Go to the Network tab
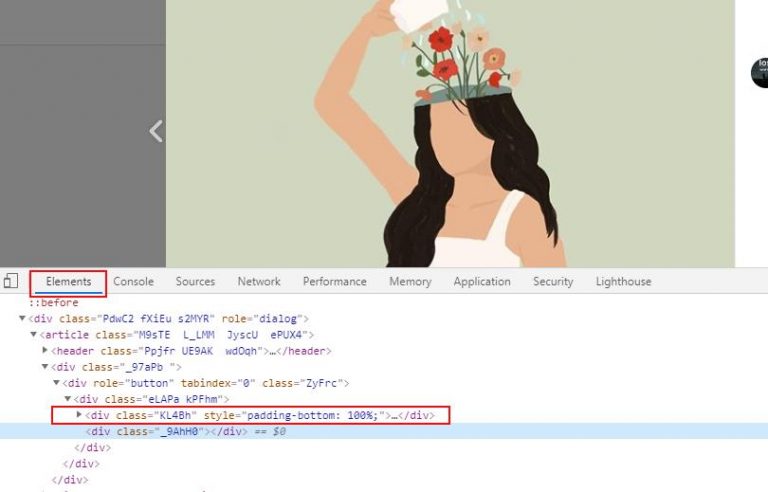This screenshot has height=492, width=768. (x=259, y=282)
